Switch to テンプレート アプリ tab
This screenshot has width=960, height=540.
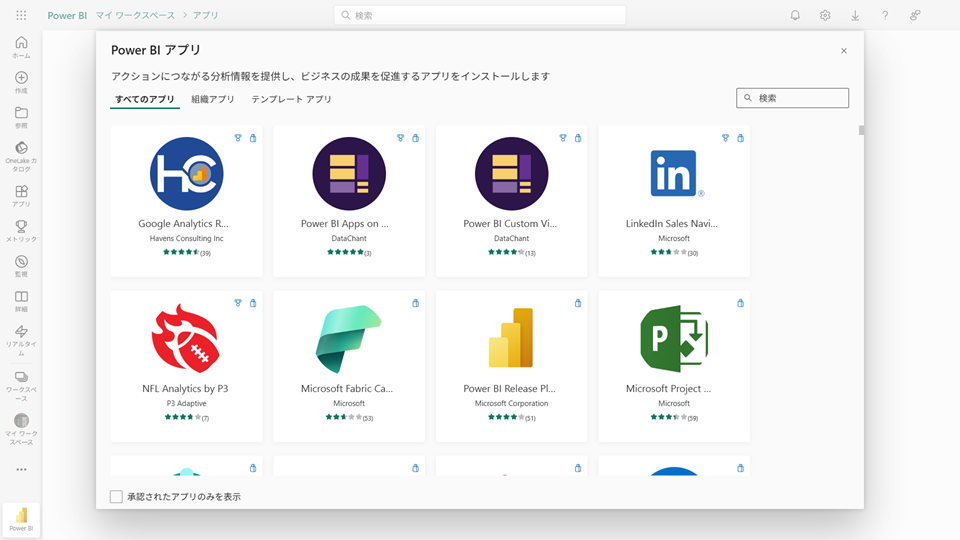291,99
